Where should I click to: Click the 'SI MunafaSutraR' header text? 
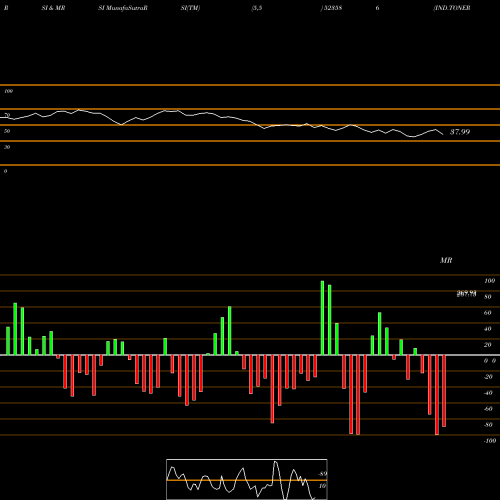click(123, 8)
